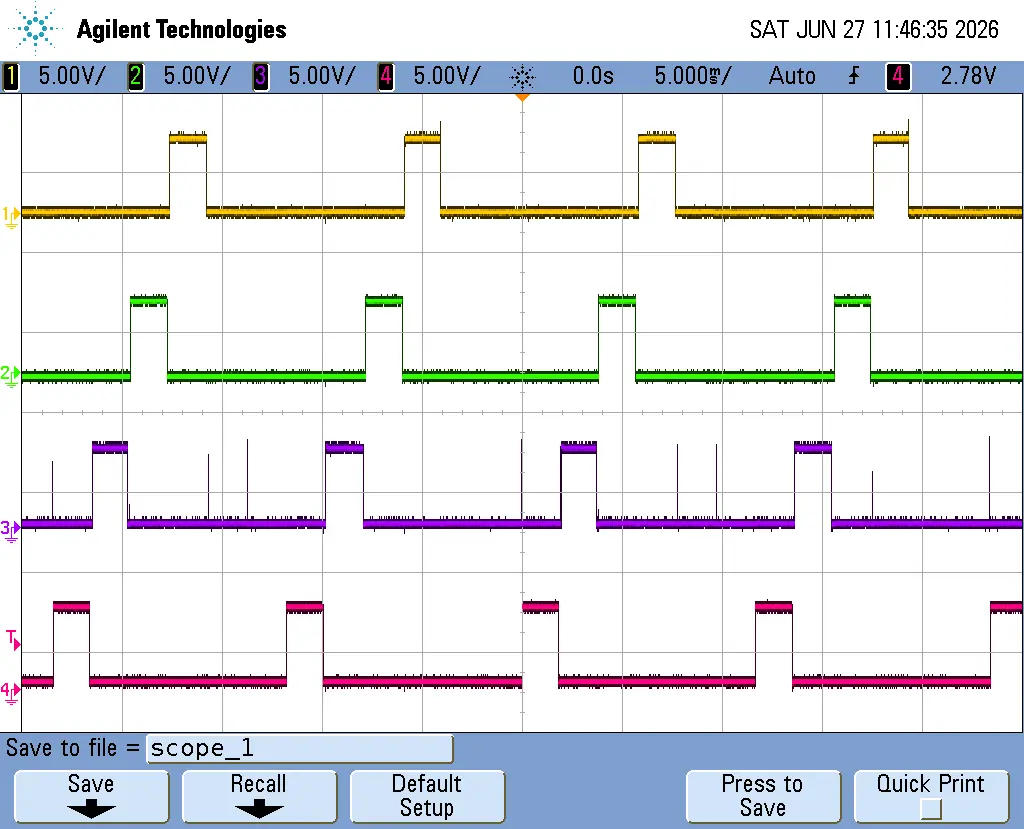Click channel 4 ground level marker

click(10, 692)
